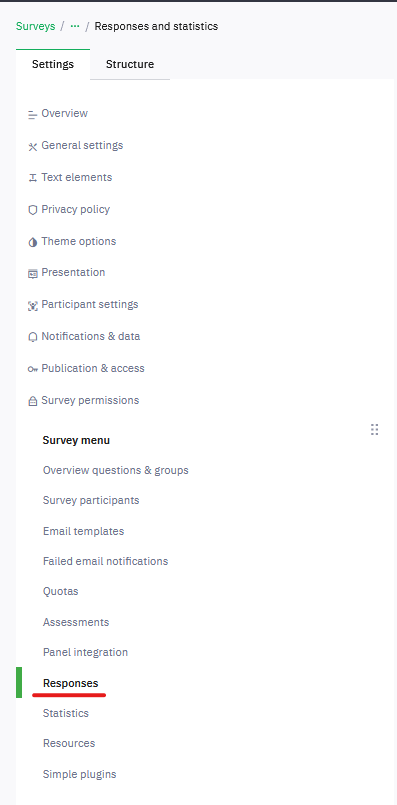Click the Text elements icon
This screenshot has height=805, width=397.
[33, 178]
